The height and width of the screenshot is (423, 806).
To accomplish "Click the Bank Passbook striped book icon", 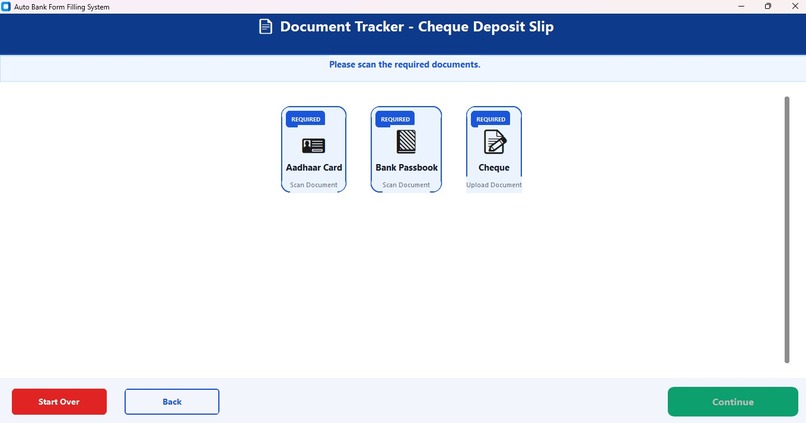I will [x=406, y=142].
